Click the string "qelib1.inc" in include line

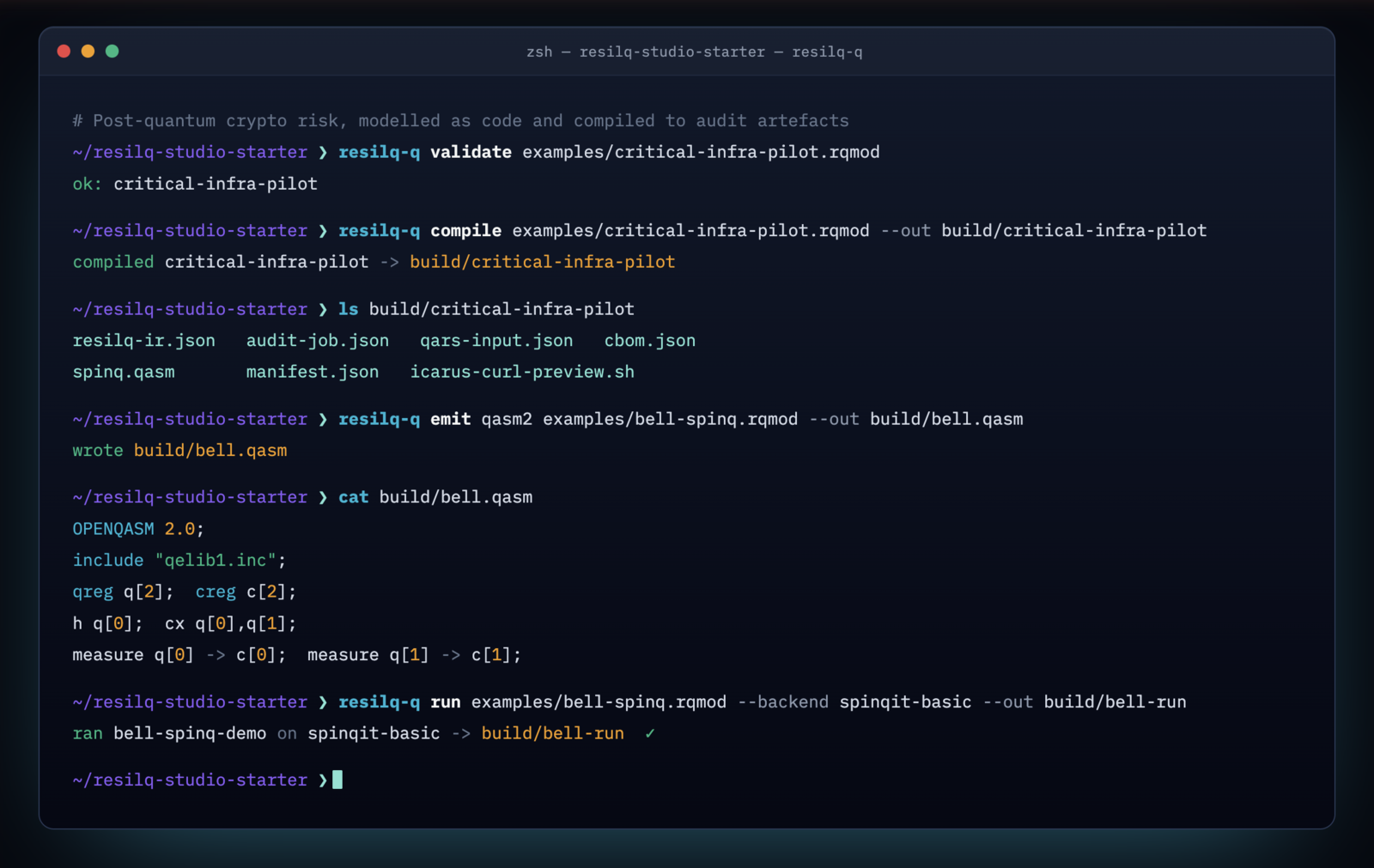click(x=216, y=561)
